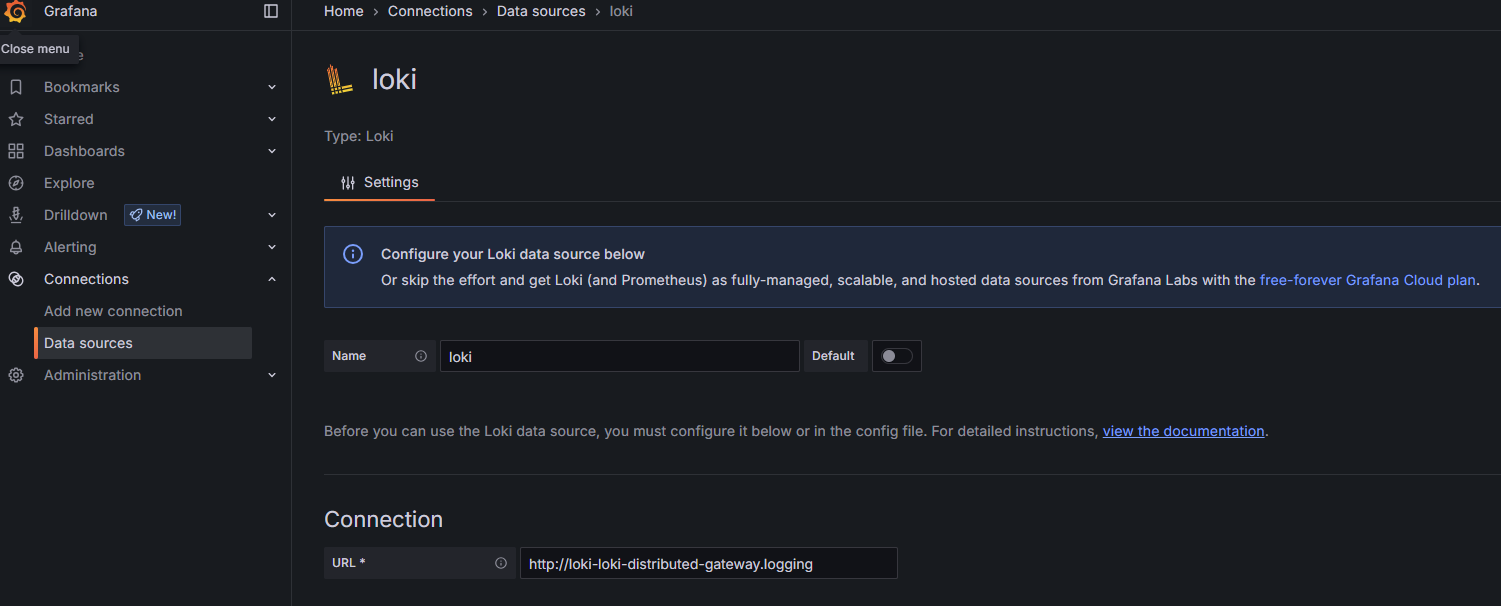Click the Administration gear icon
This screenshot has width=1501, height=606.
16,375
